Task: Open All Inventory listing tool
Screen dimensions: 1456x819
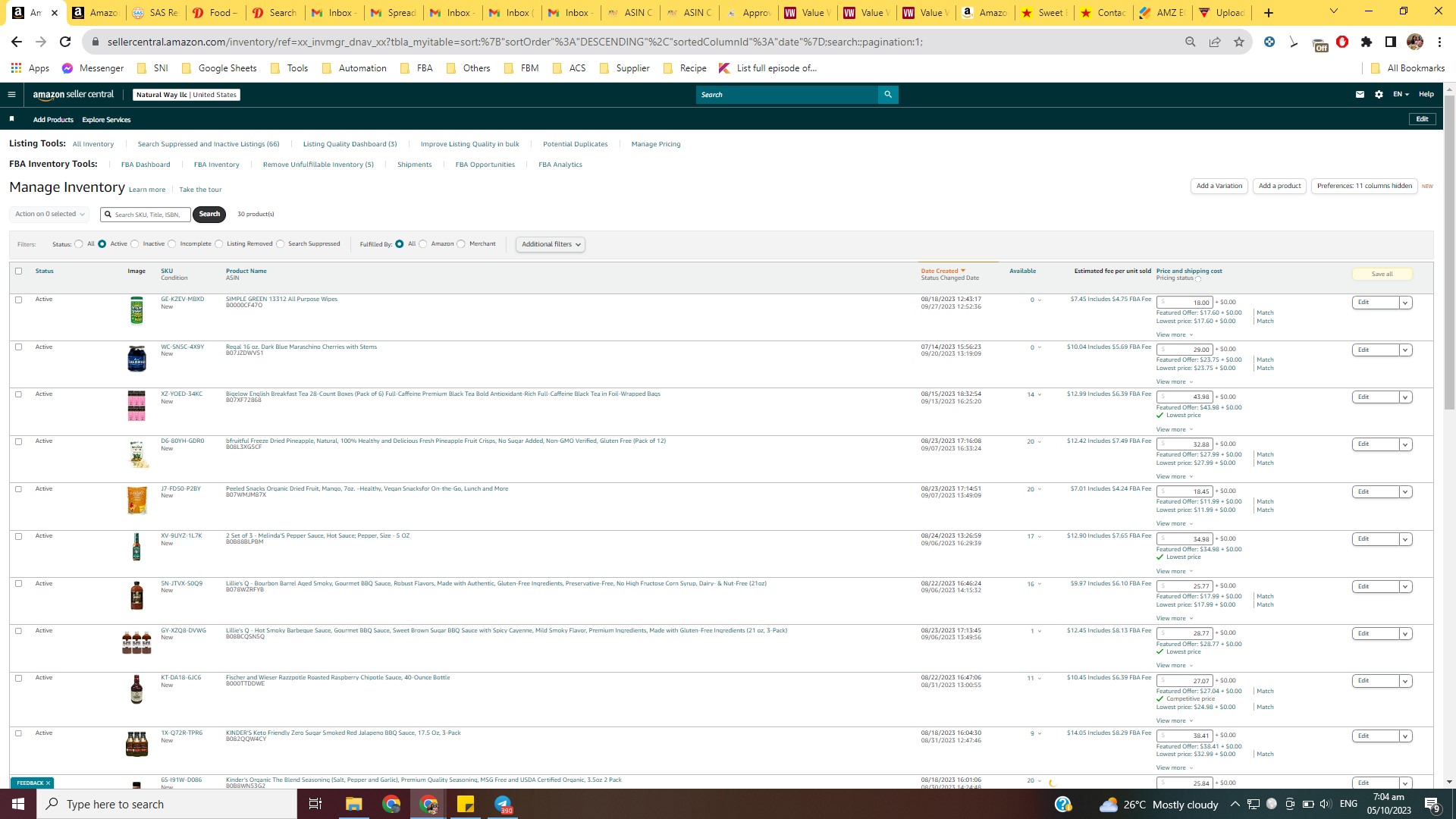Action: click(93, 144)
